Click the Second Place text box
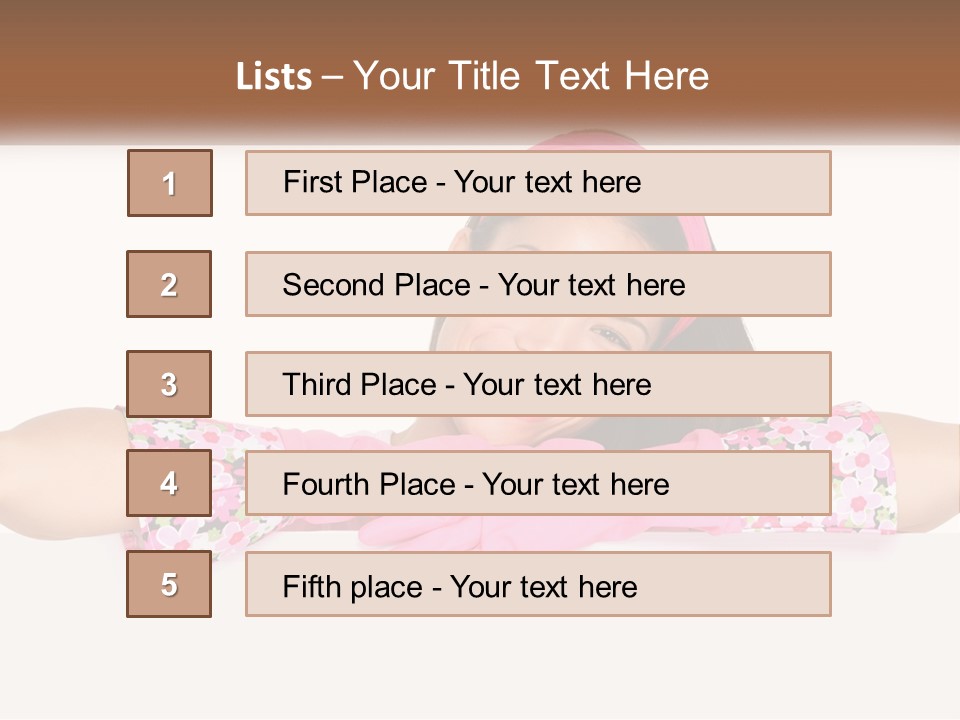The height and width of the screenshot is (720, 960). tap(538, 284)
